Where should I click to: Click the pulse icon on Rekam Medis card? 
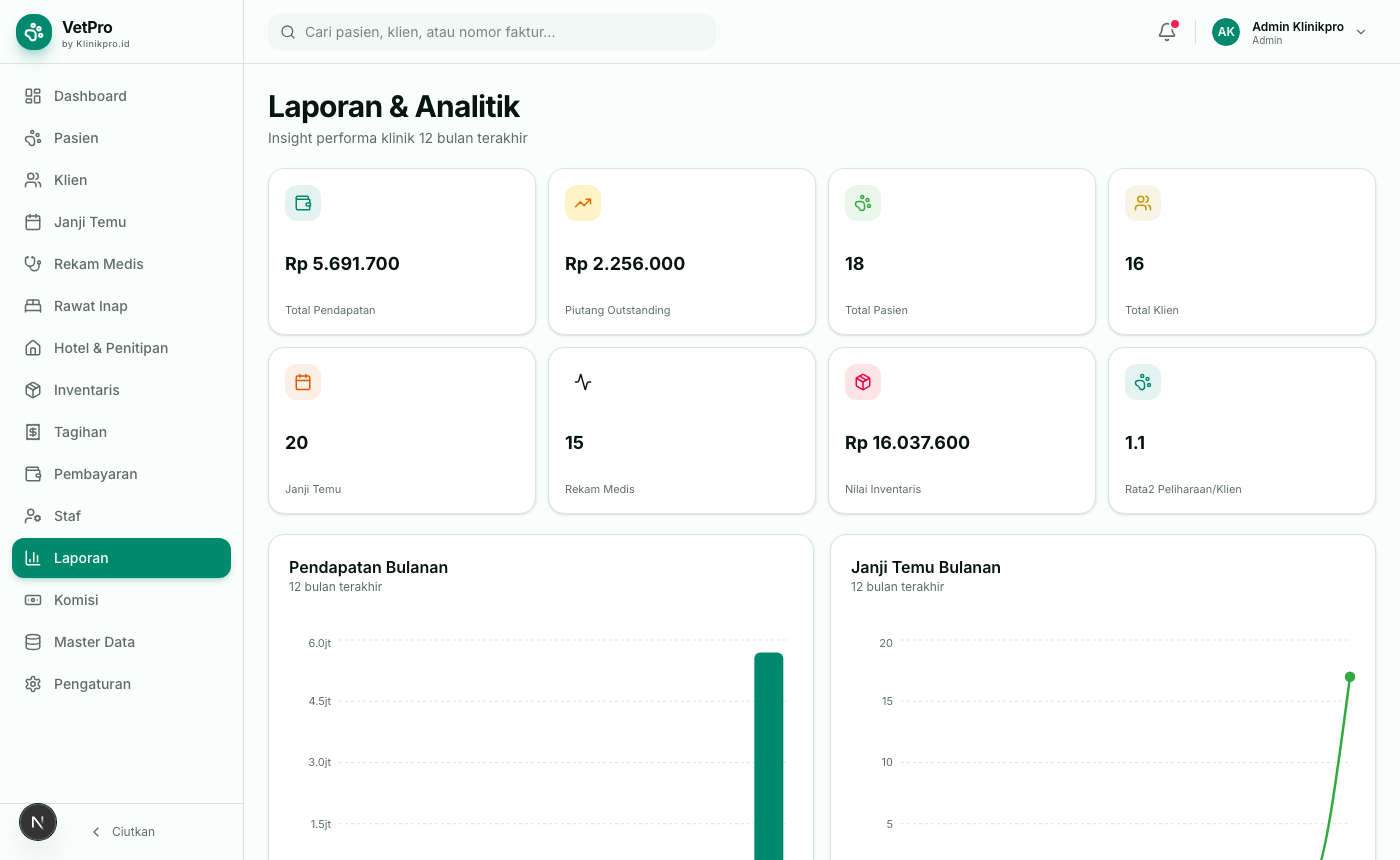coord(583,382)
